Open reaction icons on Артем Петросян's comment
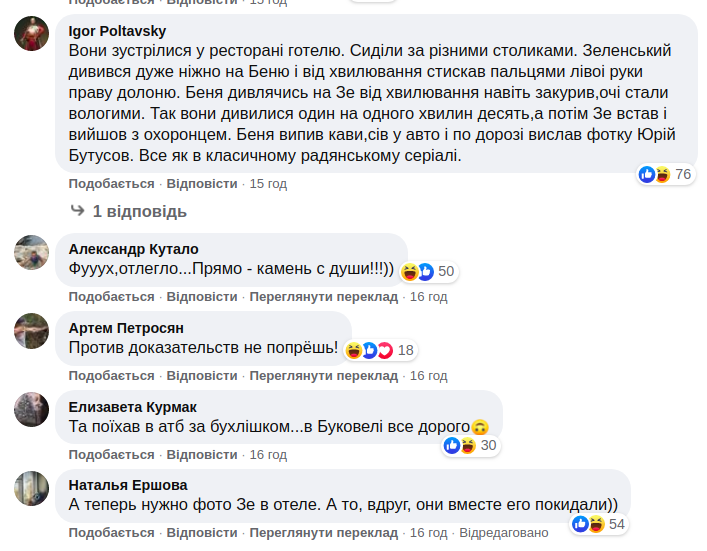Screen dimensions: 707x551 tap(380, 350)
